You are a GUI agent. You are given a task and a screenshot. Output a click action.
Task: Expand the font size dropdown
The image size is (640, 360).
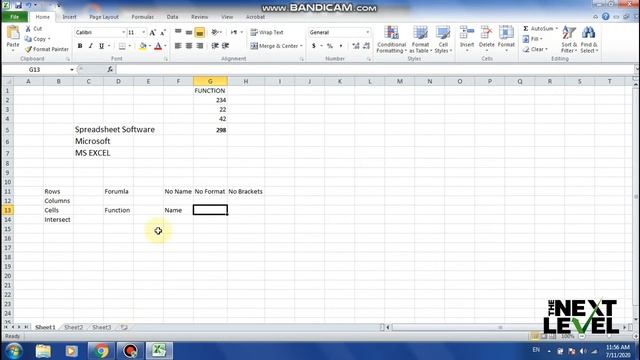click(143, 32)
